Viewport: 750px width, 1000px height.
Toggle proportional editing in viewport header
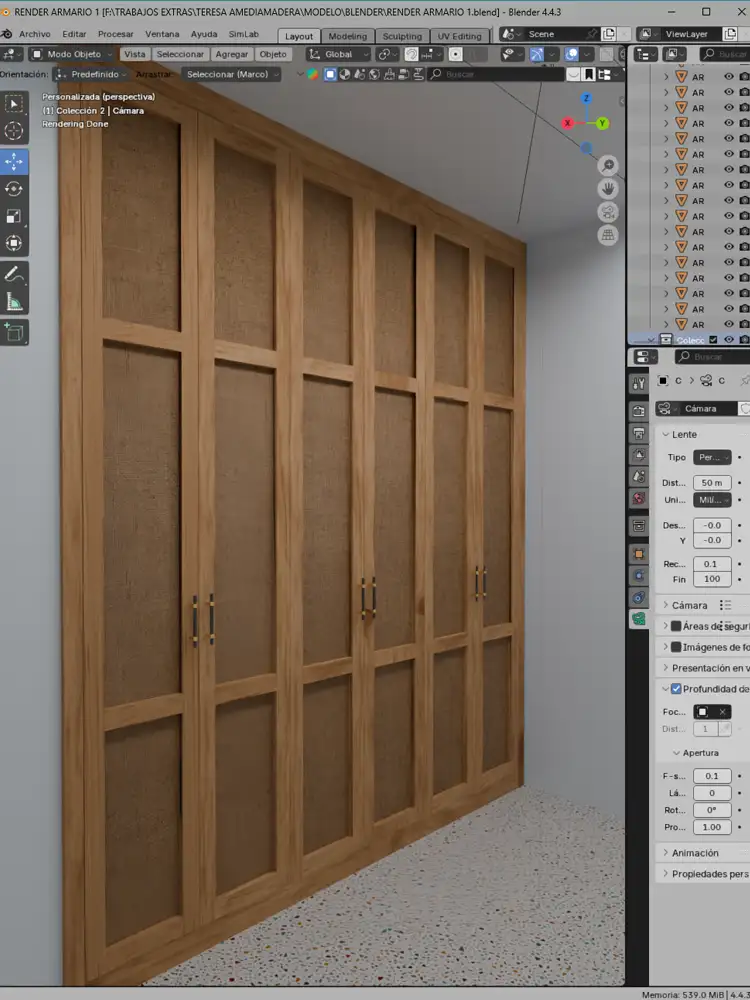pyautogui.click(x=455, y=54)
